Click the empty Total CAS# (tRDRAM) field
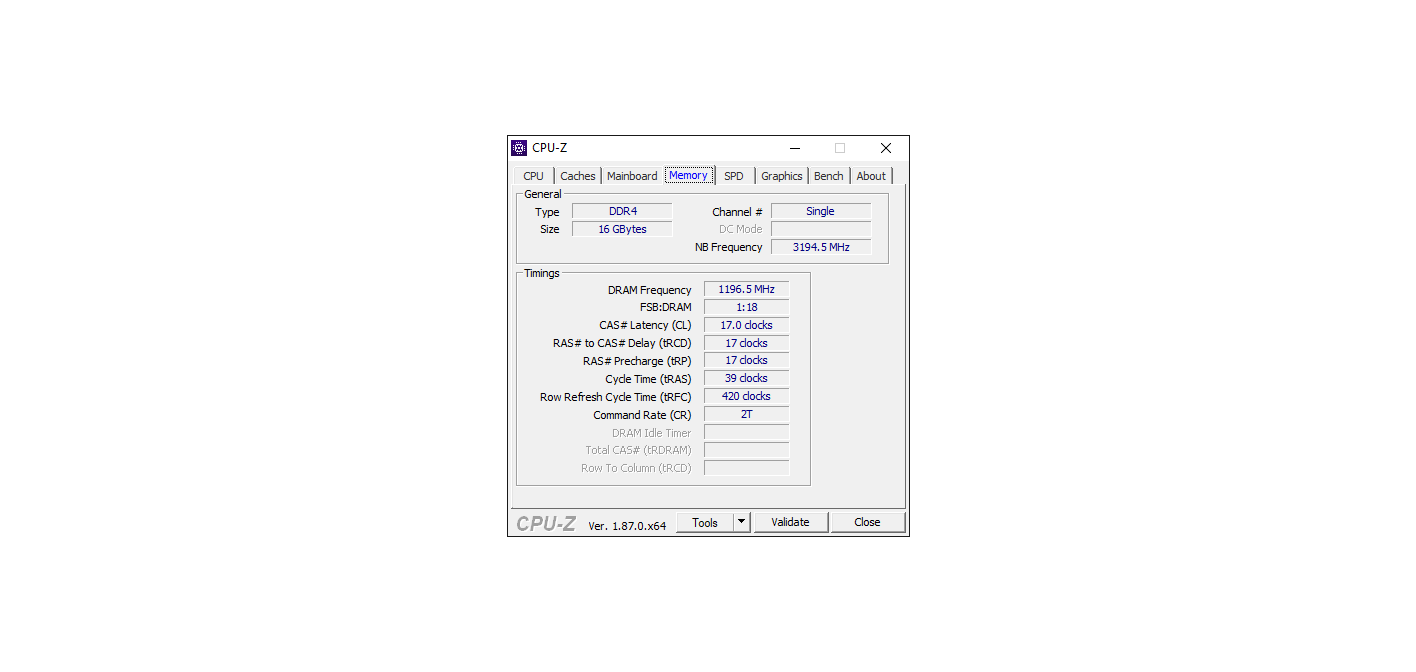Screen dimensions: 1416x672 747,450
